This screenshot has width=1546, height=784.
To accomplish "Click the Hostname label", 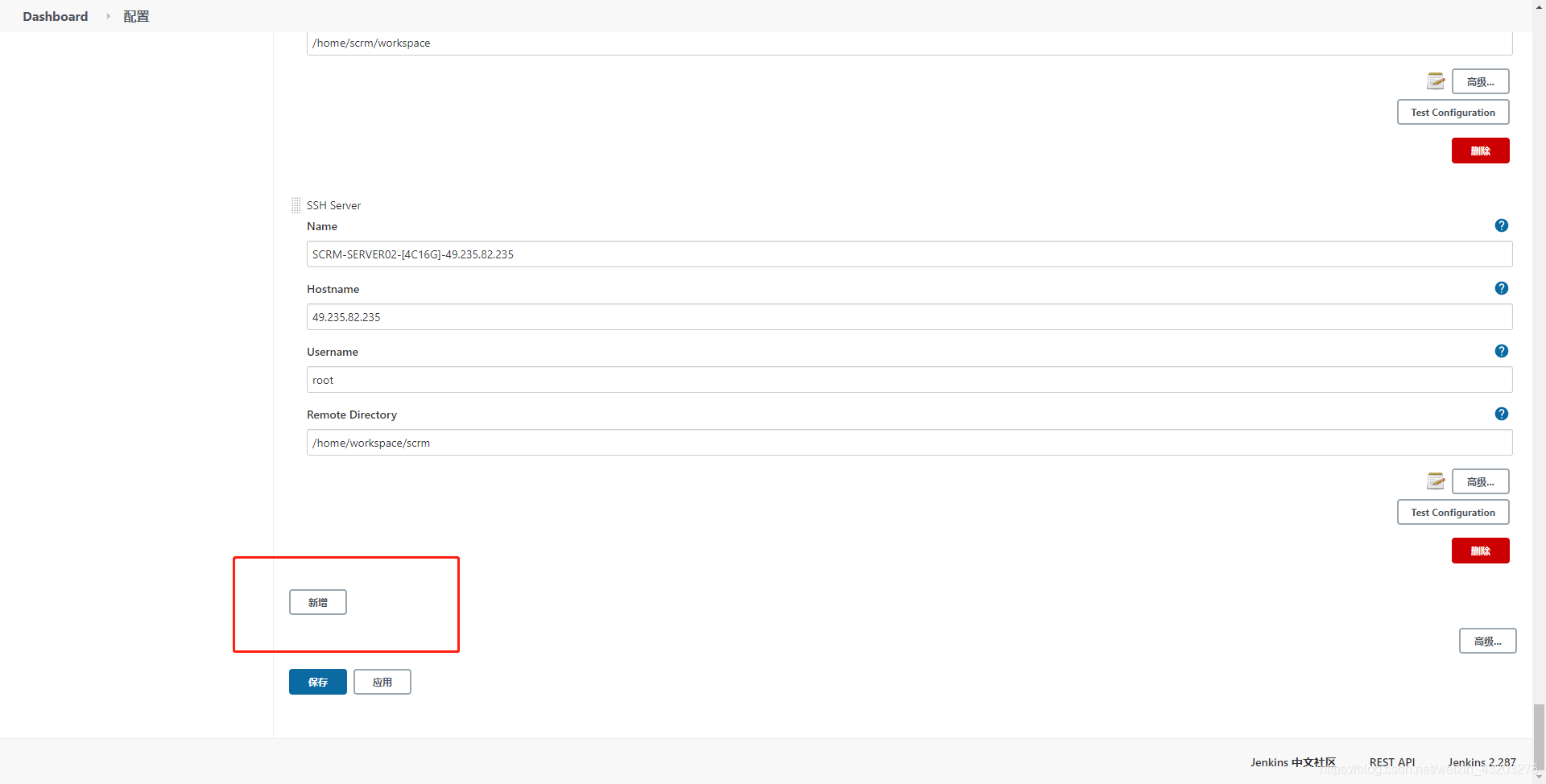I will 333,289.
